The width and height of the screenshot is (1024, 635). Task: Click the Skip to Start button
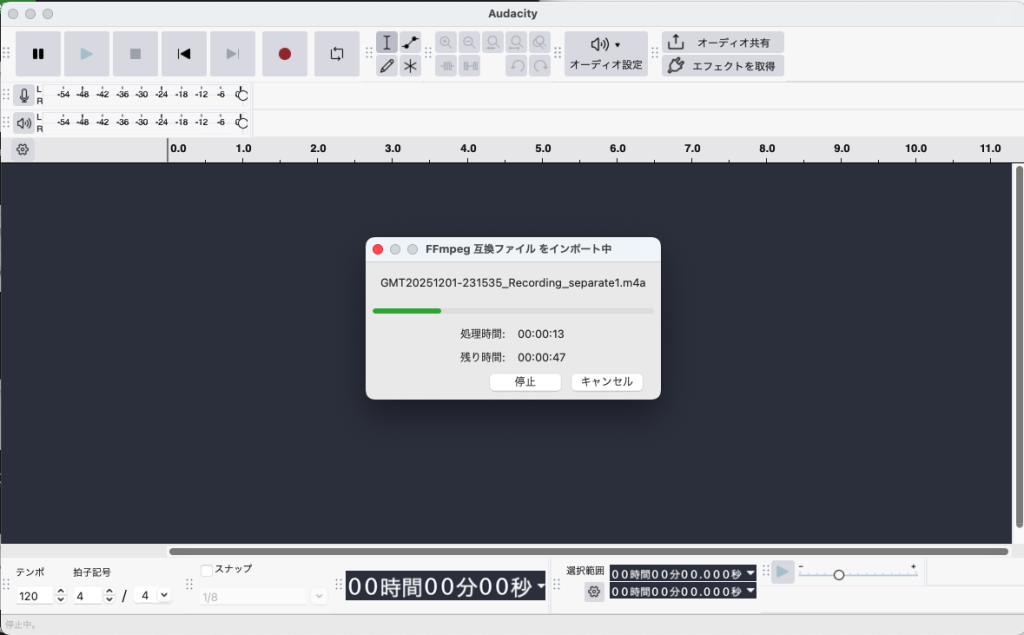(x=184, y=53)
